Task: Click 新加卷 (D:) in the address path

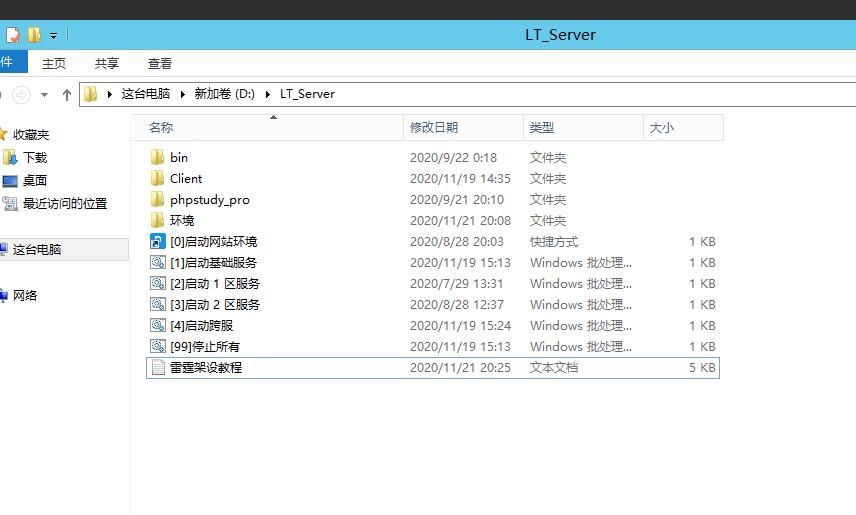Action: [225, 94]
